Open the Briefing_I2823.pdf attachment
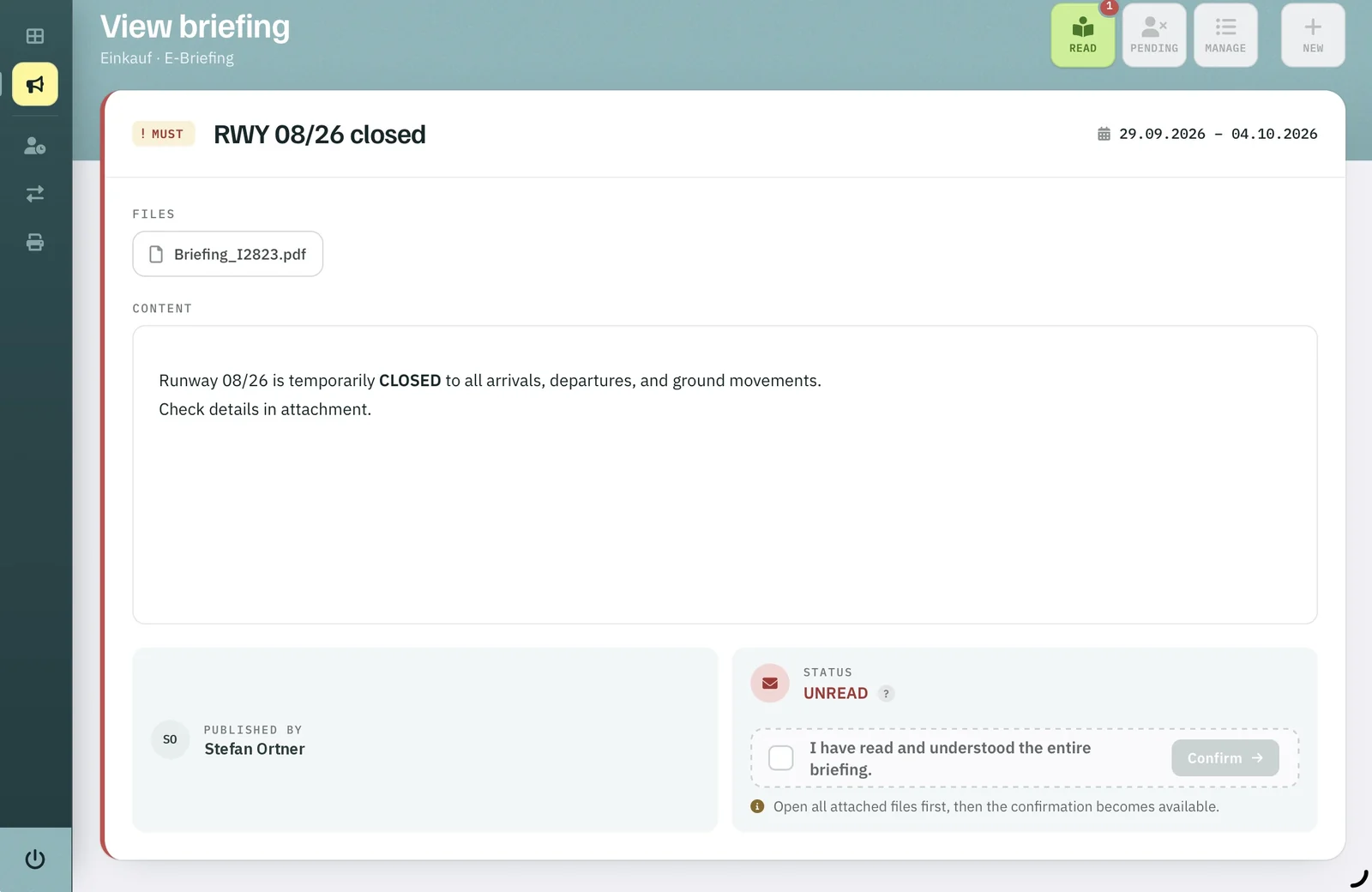Image resolution: width=1372 pixels, height=892 pixels. click(x=228, y=254)
